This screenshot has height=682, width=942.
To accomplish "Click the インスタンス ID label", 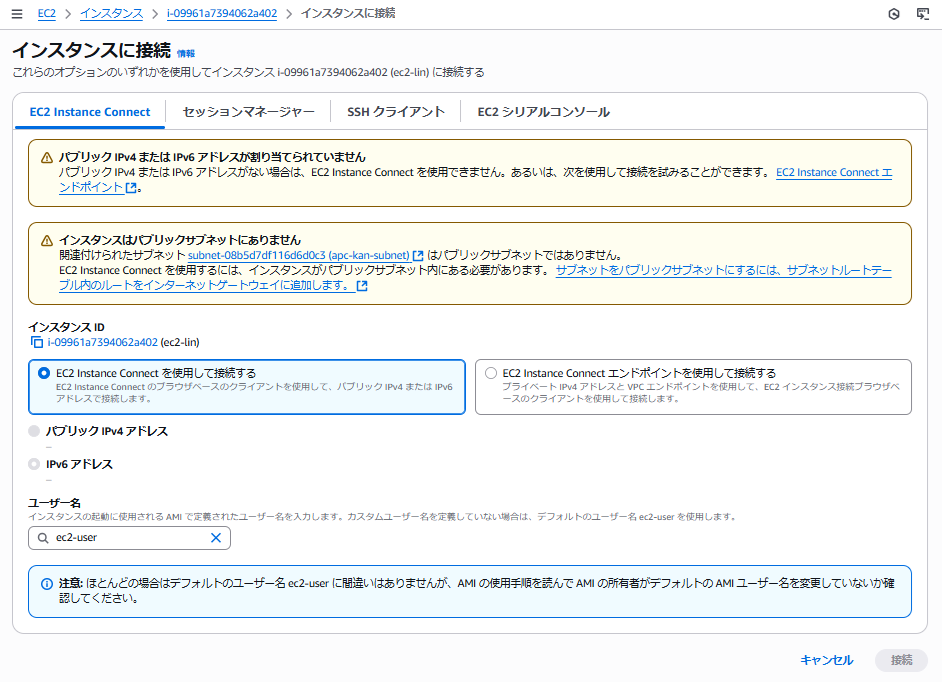I will pos(66,327).
